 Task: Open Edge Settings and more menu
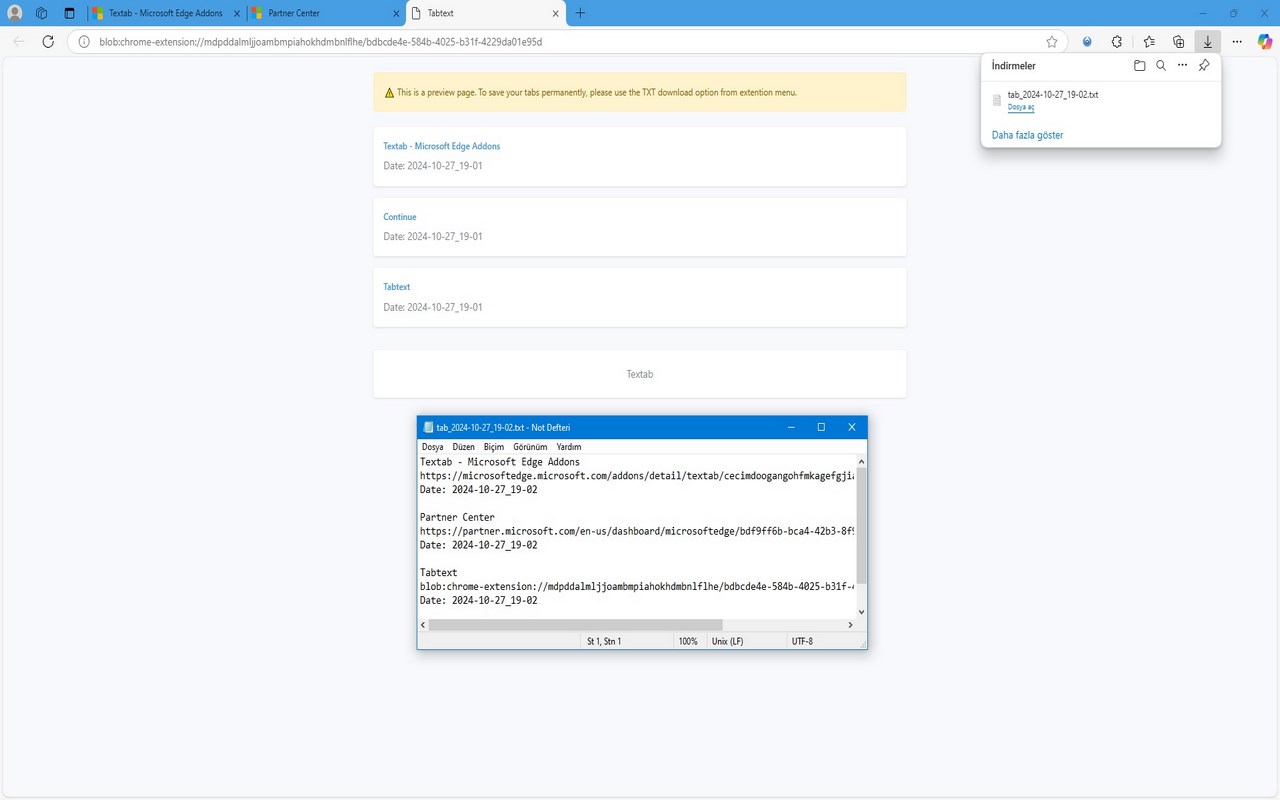click(1237, 42)
